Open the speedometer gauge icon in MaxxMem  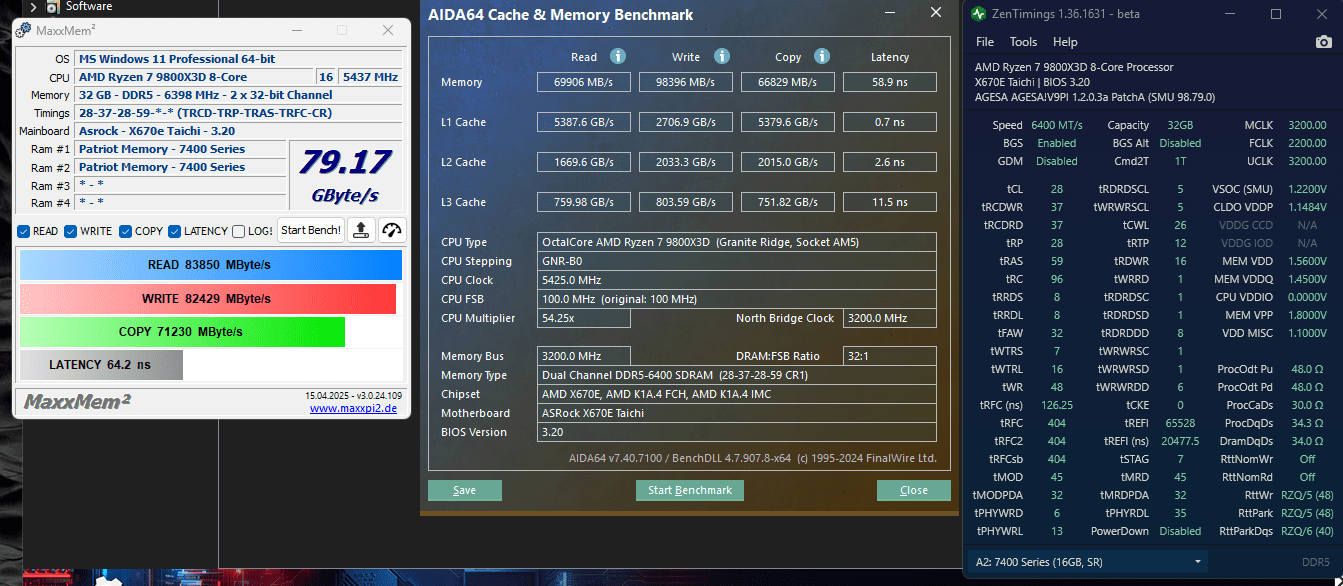click(392, 230)
